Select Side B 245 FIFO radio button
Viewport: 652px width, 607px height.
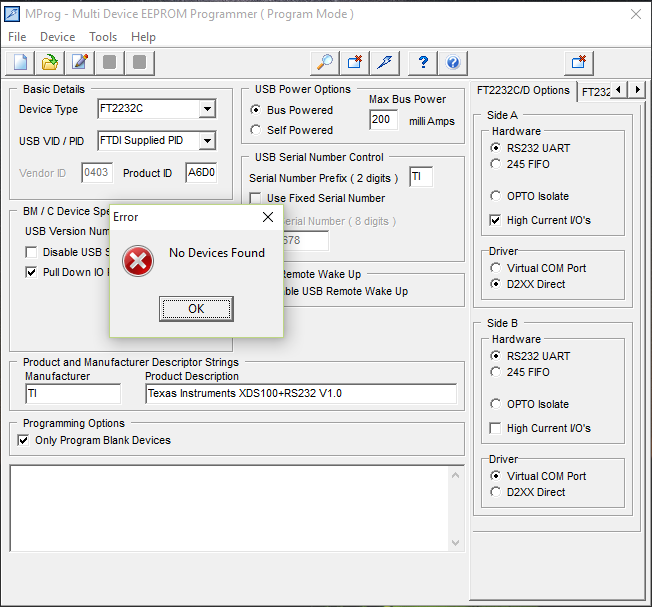[495, 372]
